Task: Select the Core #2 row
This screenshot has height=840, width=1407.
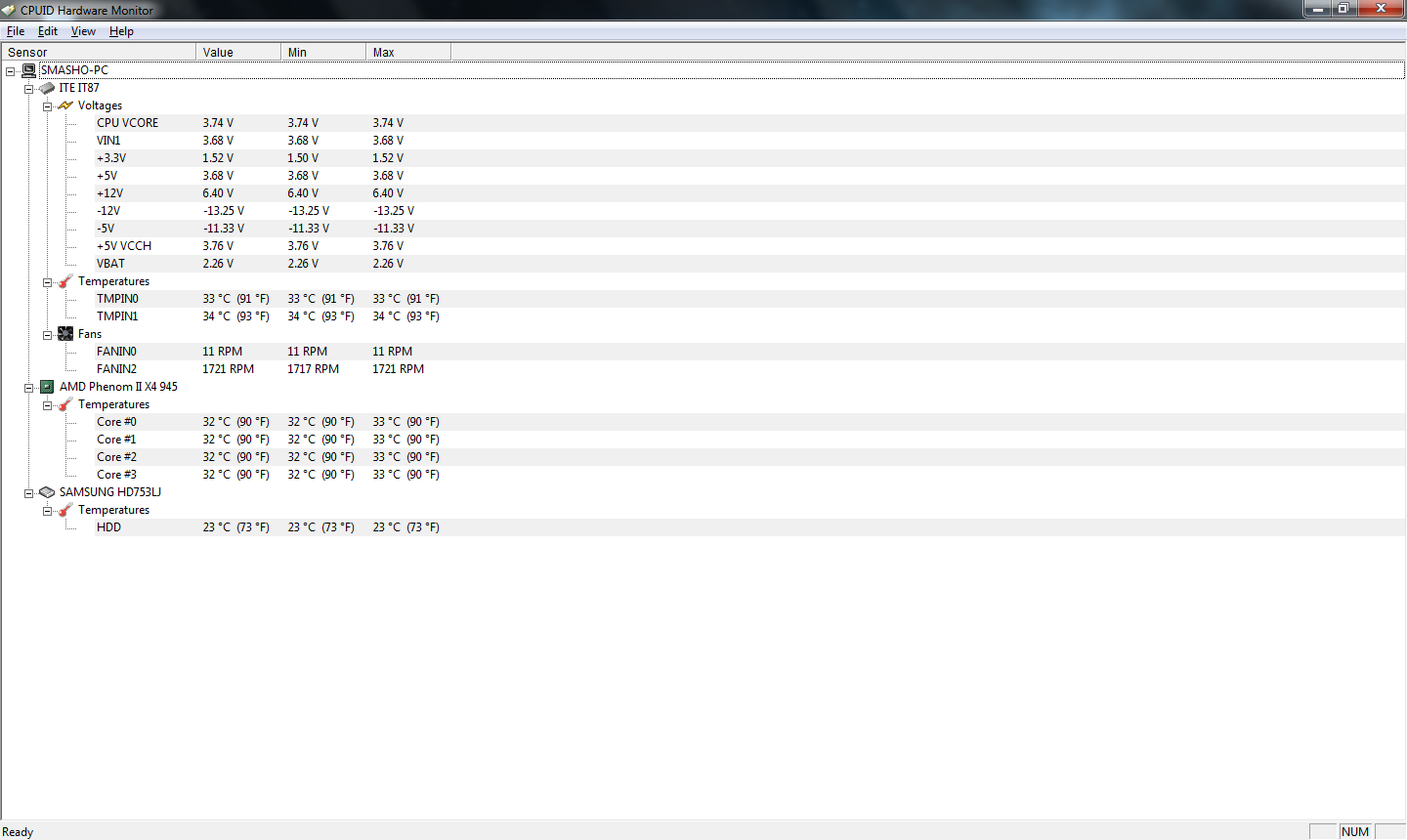Action: [749, 457]
